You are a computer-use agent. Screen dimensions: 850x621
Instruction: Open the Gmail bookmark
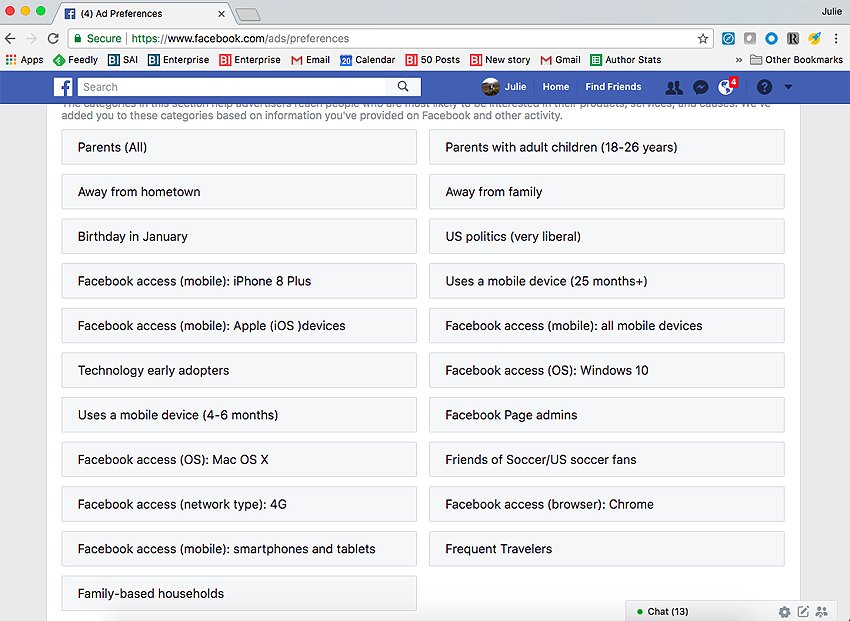tap(561, 60)
